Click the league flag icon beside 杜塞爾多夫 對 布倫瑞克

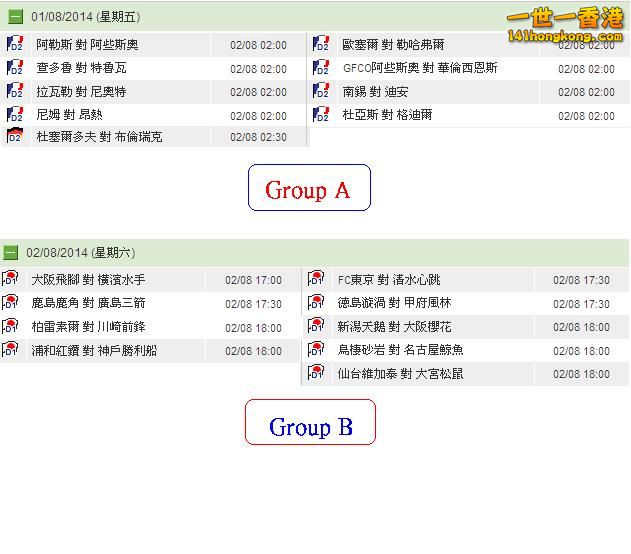click(15, 137)
